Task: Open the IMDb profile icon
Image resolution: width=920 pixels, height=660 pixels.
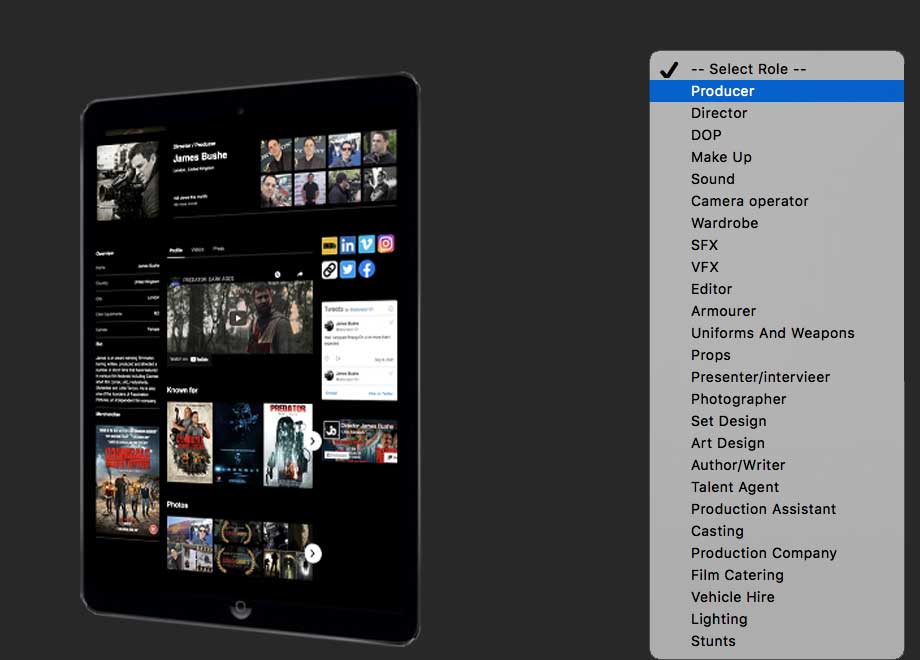Action: [329, 245]
